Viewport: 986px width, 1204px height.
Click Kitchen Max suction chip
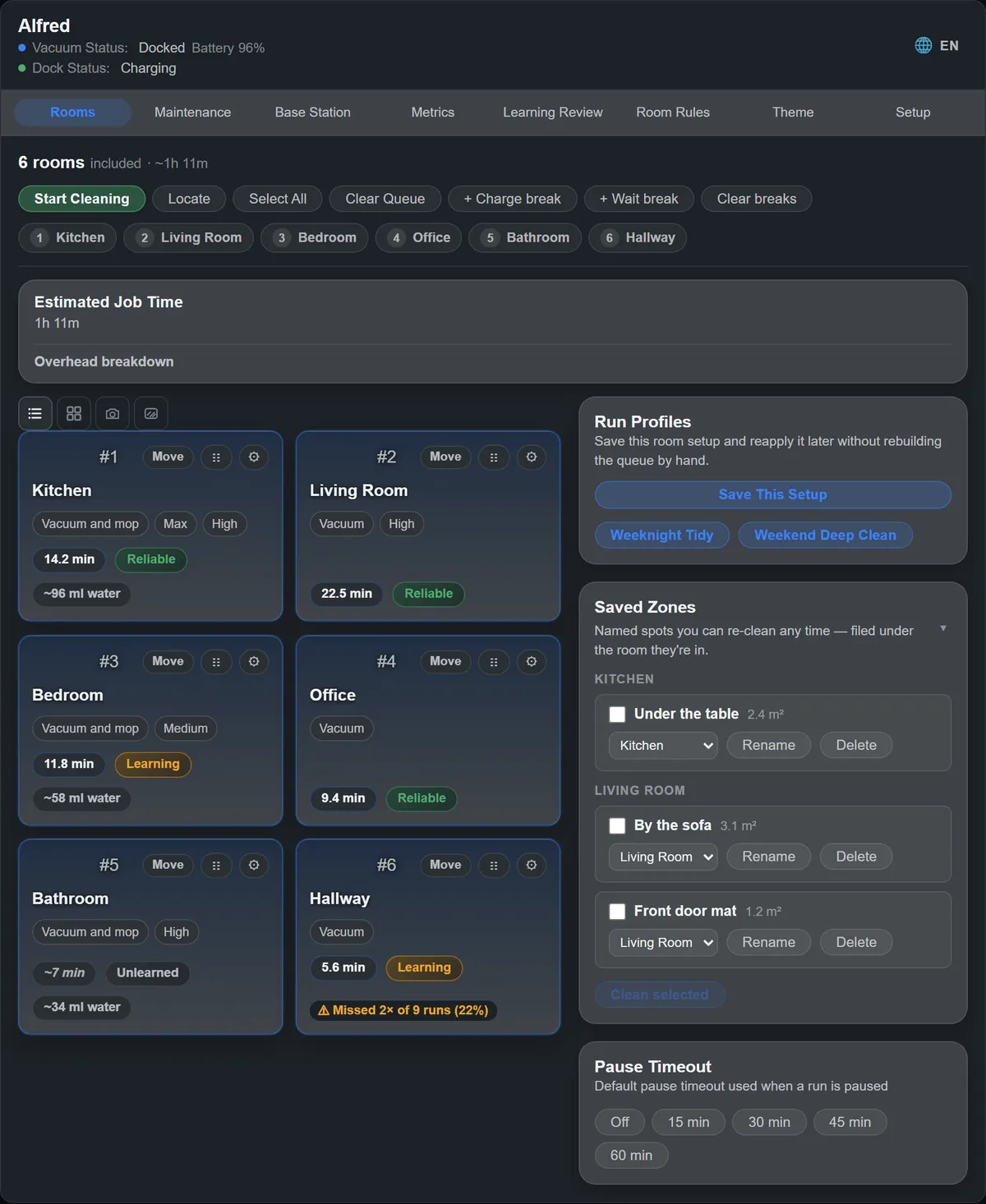[175, 524]
